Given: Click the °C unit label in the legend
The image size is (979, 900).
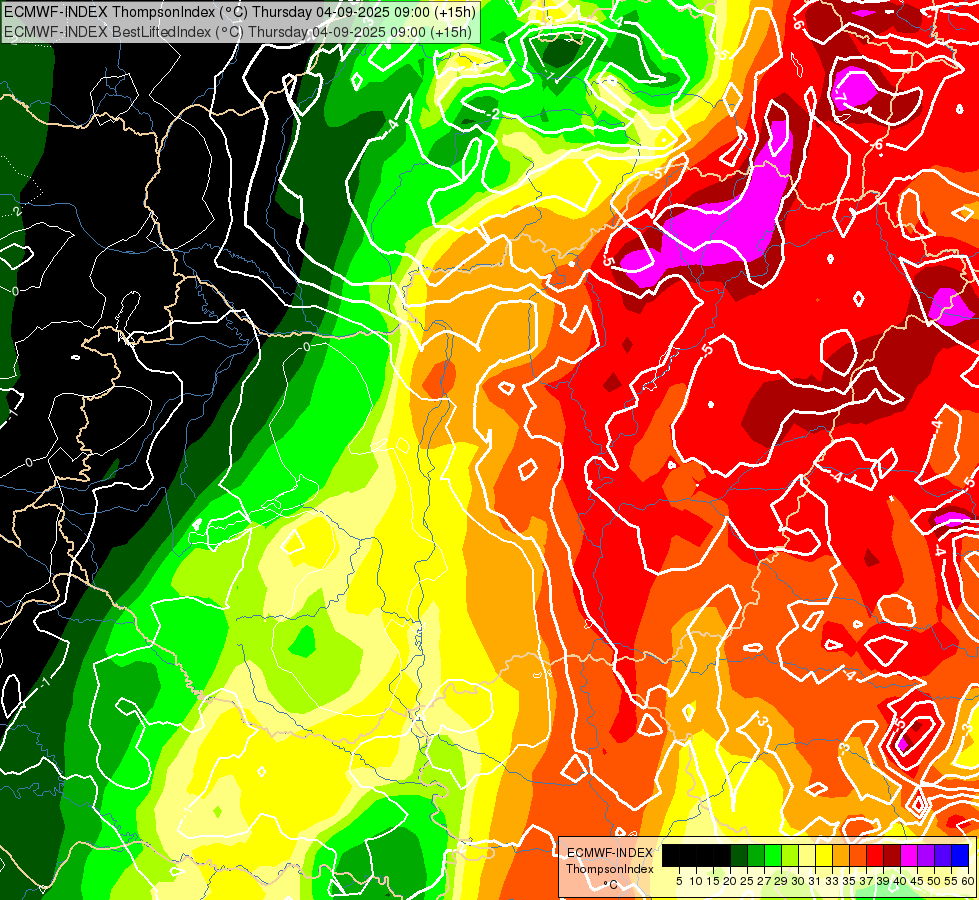Looking at the screenshot, I should [x=611, y=885].
